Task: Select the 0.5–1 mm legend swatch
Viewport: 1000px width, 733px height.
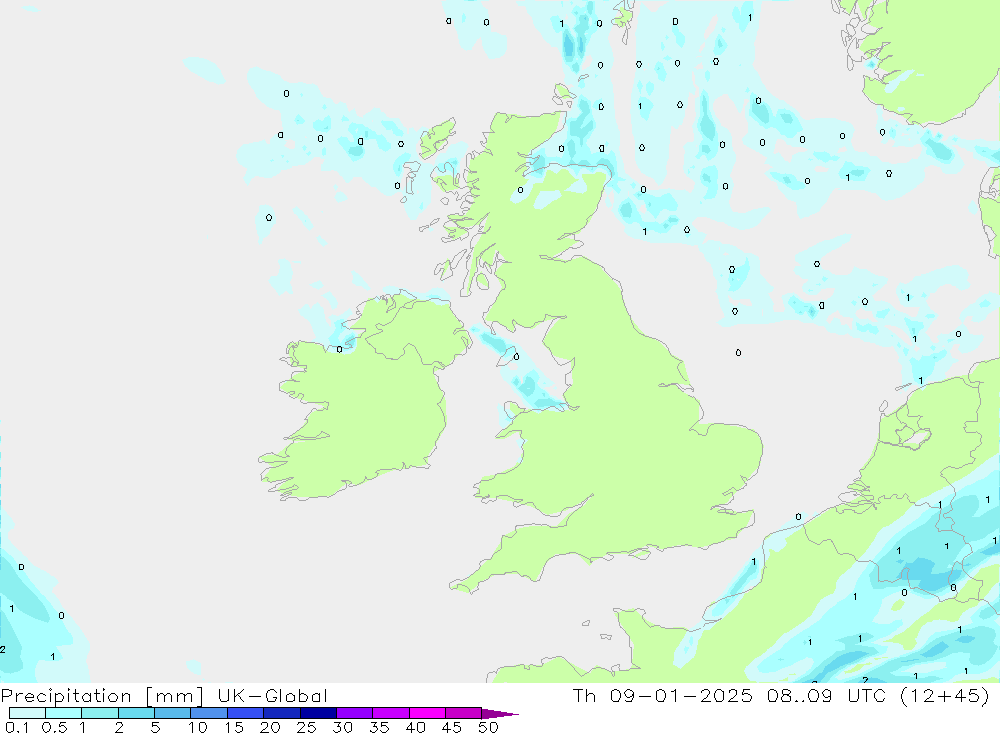Action: (63, 713)
